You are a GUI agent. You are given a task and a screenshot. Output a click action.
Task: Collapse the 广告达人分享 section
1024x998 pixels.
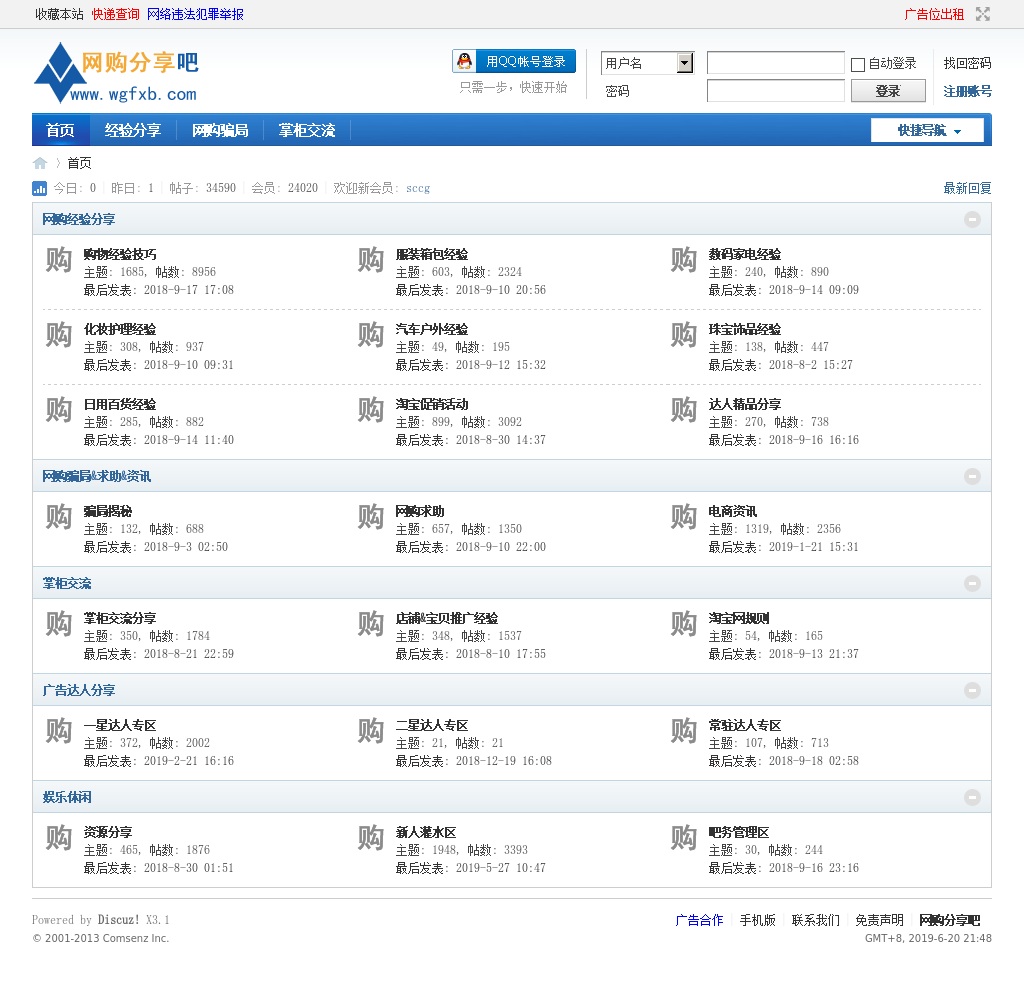coord(972,691)
